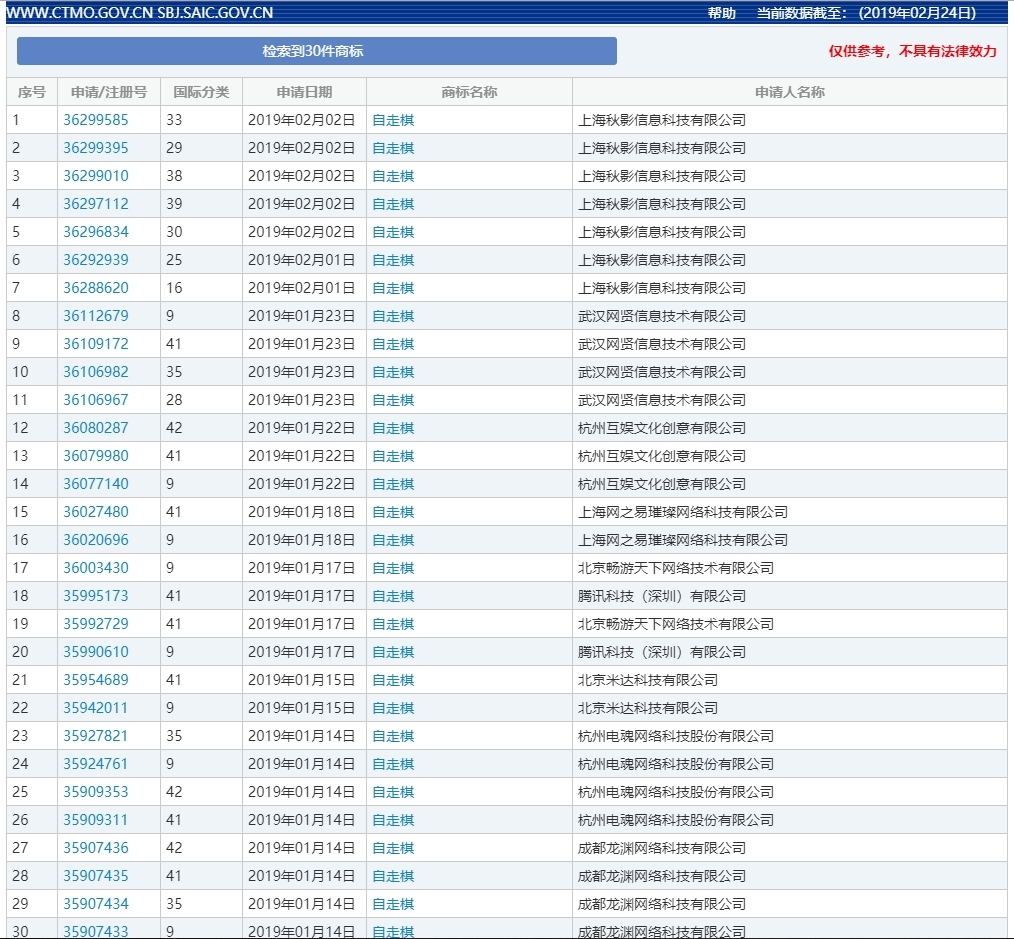Click application number 36288620
Image resolution: width=1014 pixels, height=939 pixels.
point(96,288)
